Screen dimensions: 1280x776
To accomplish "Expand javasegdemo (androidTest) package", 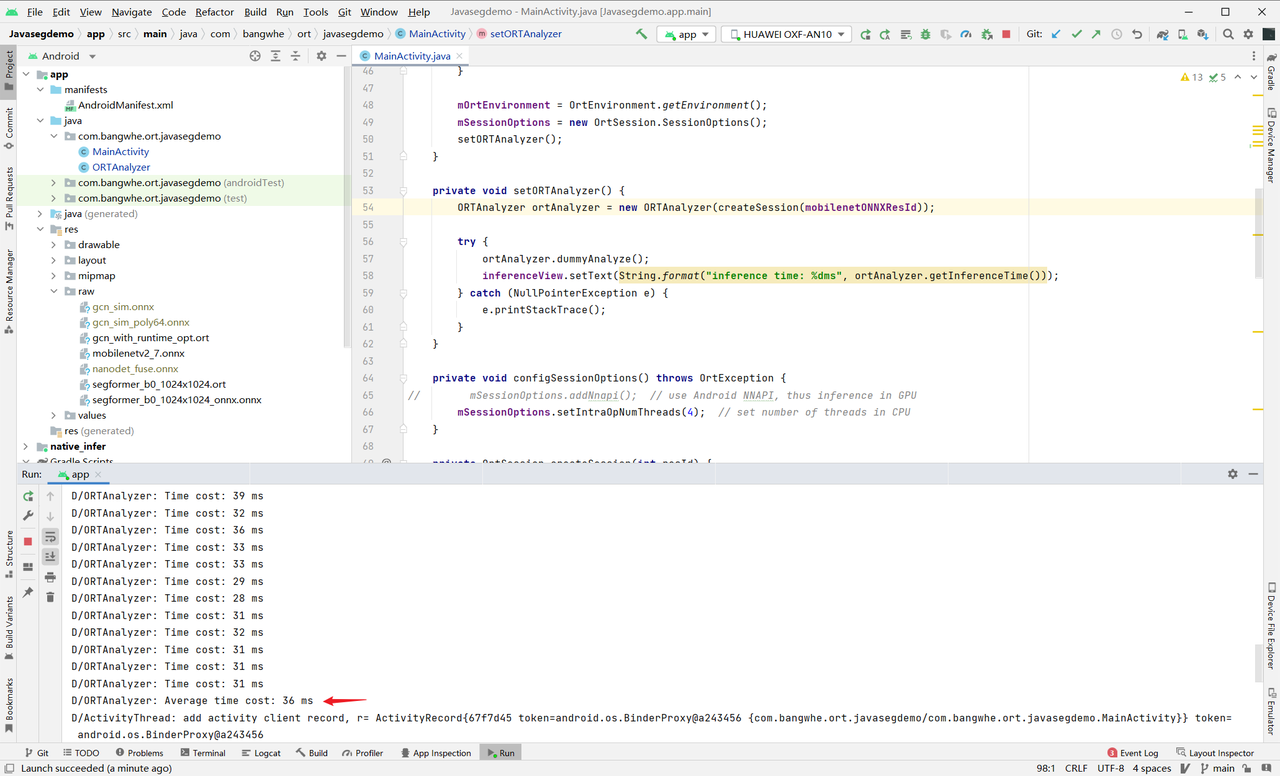I will 54,183.
